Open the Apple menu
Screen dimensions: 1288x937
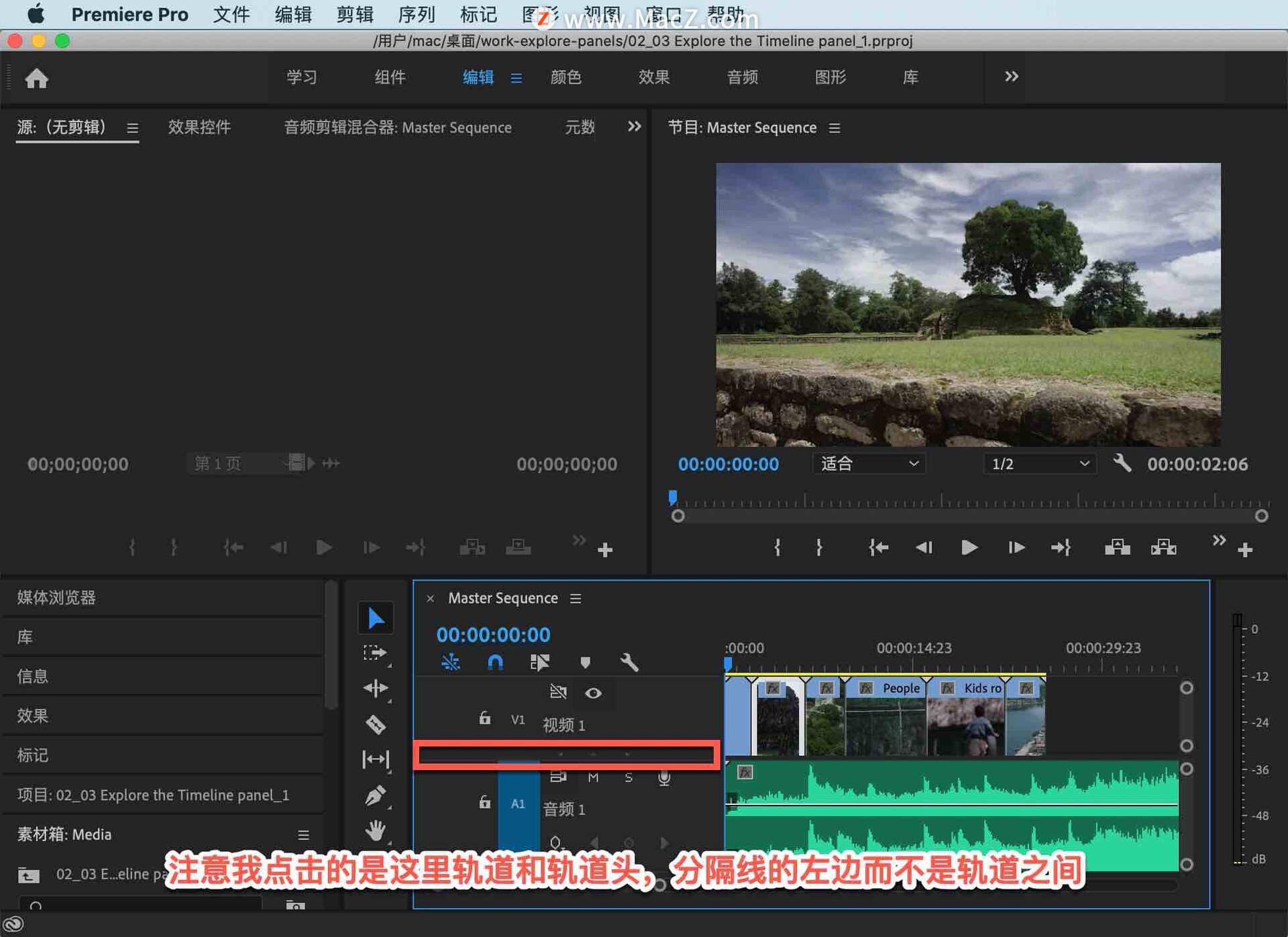36,14
